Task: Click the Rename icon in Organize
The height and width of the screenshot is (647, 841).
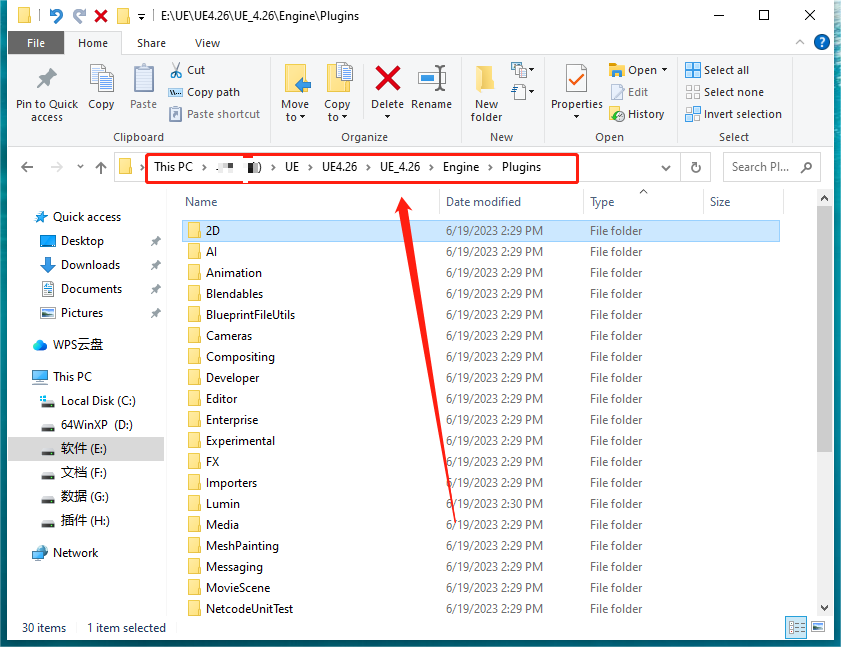Action: 432,78
